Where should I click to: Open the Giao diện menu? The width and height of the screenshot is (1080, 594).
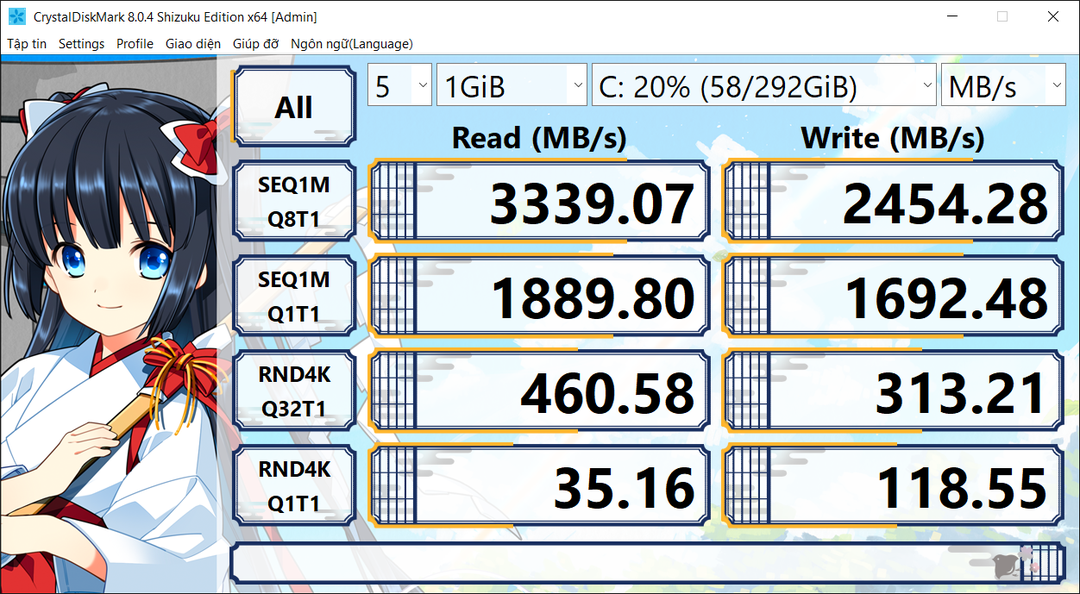pyautogui.click(x=196, y=44)
